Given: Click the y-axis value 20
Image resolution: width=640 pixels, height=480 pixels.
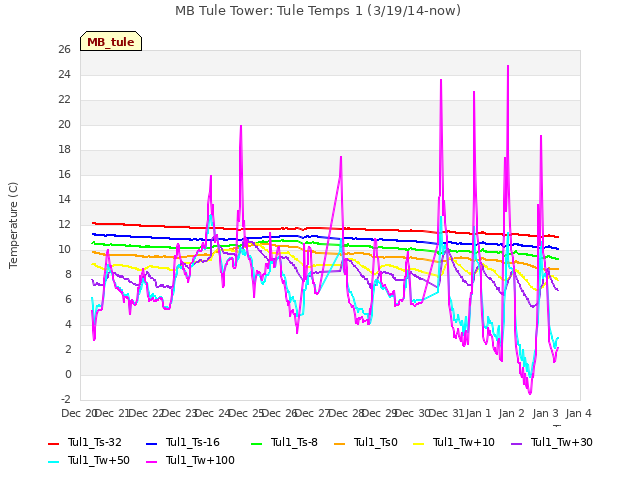Looking at the screenshot, I should pyautogui.click(x=64, y=124).
